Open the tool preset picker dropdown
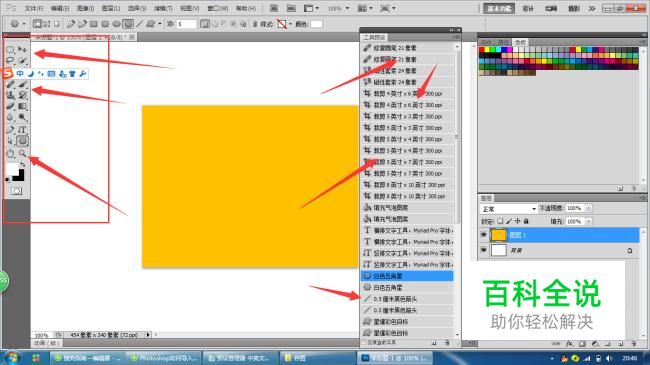Image resolution: width=650 pixels, height=365 pixels. [x=24, y=24]
